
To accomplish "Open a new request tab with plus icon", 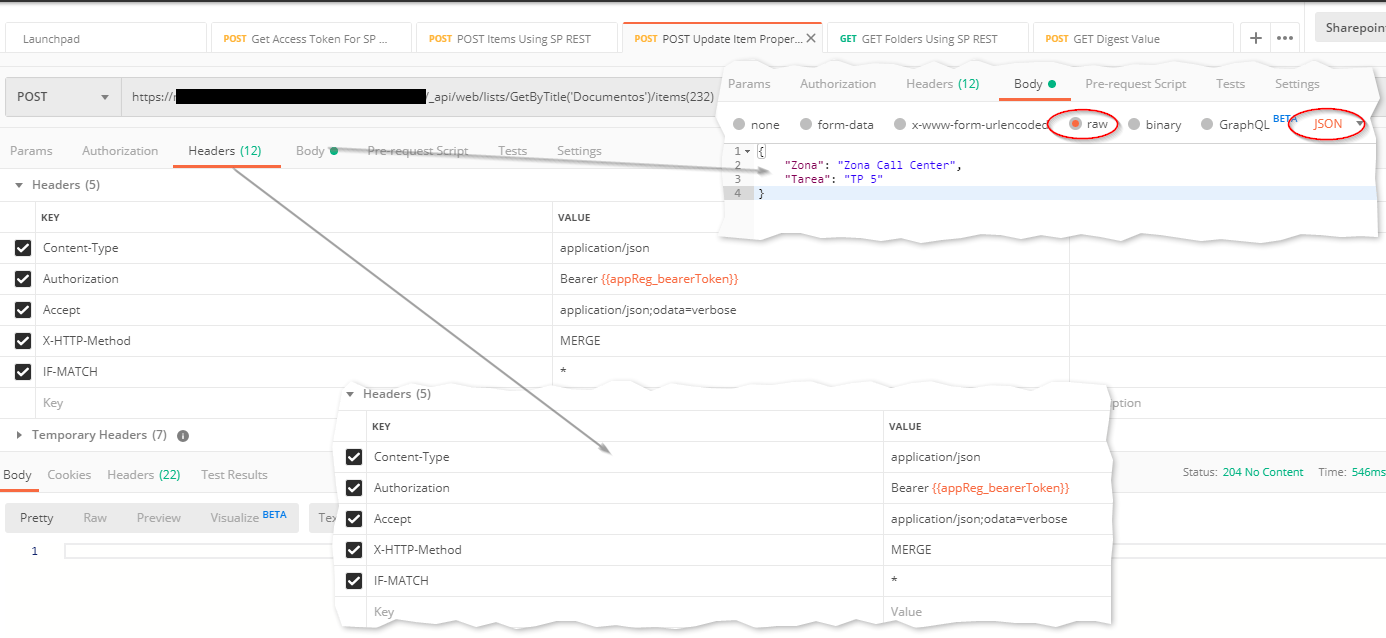I will click(x=1256, y=37).
